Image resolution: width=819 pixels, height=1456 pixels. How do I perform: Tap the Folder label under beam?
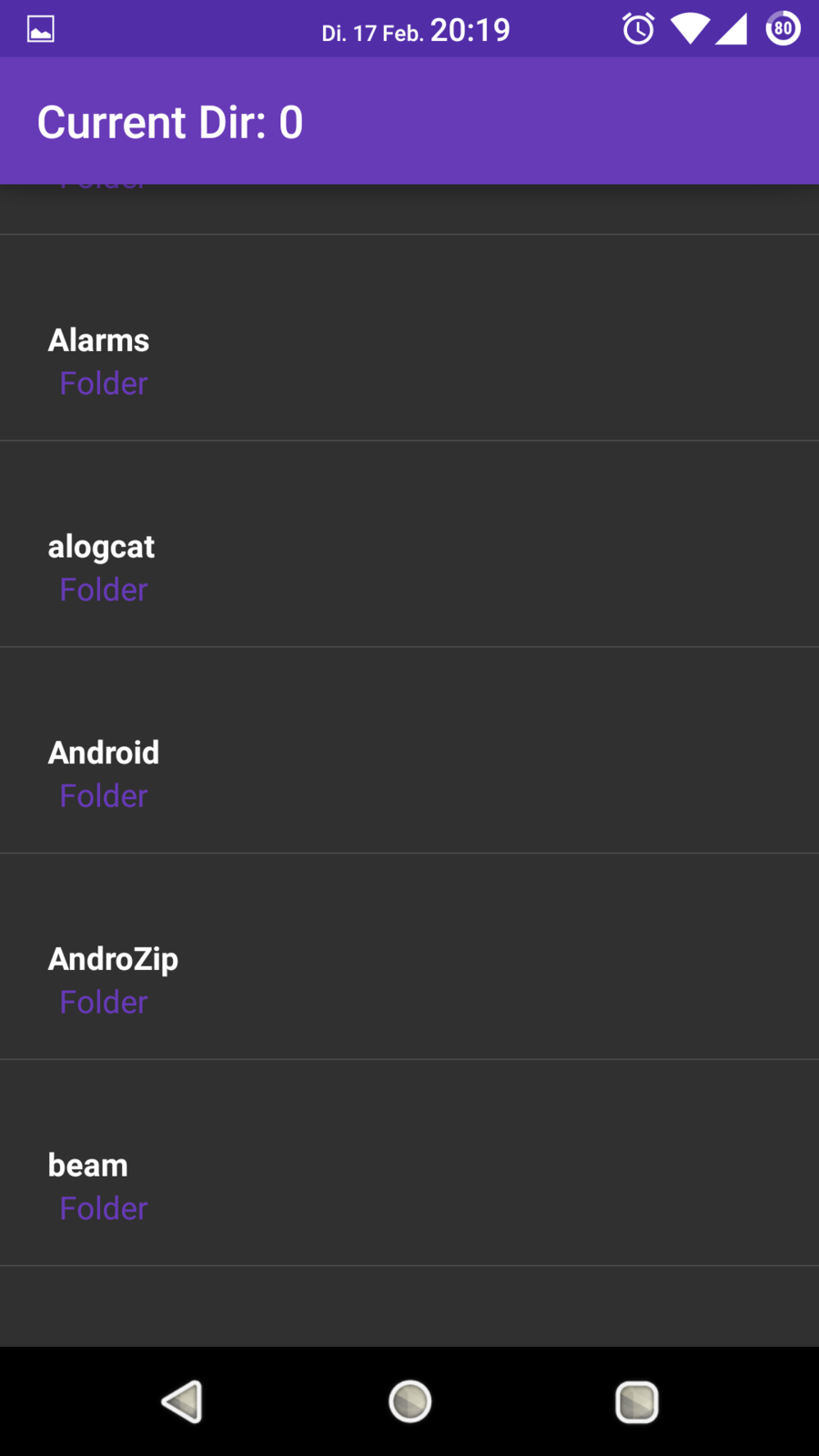tap(104, 1209)
